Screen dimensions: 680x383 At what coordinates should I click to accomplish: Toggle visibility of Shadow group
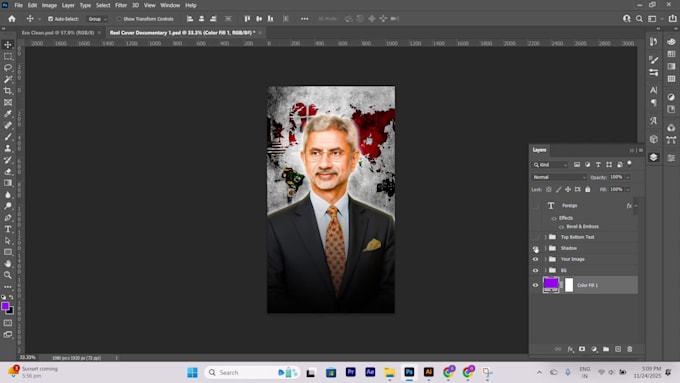tap(536, 248)
